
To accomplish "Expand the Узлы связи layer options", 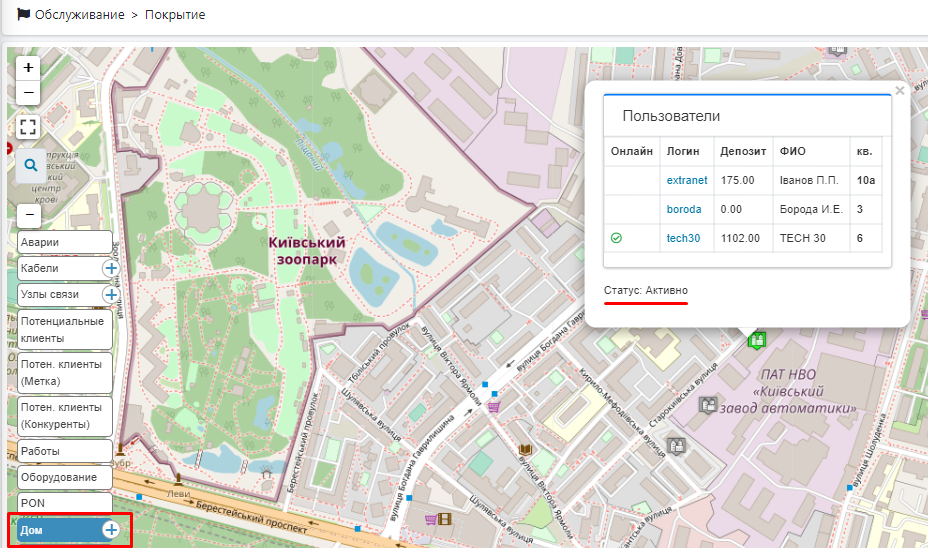I will [110, 294].
